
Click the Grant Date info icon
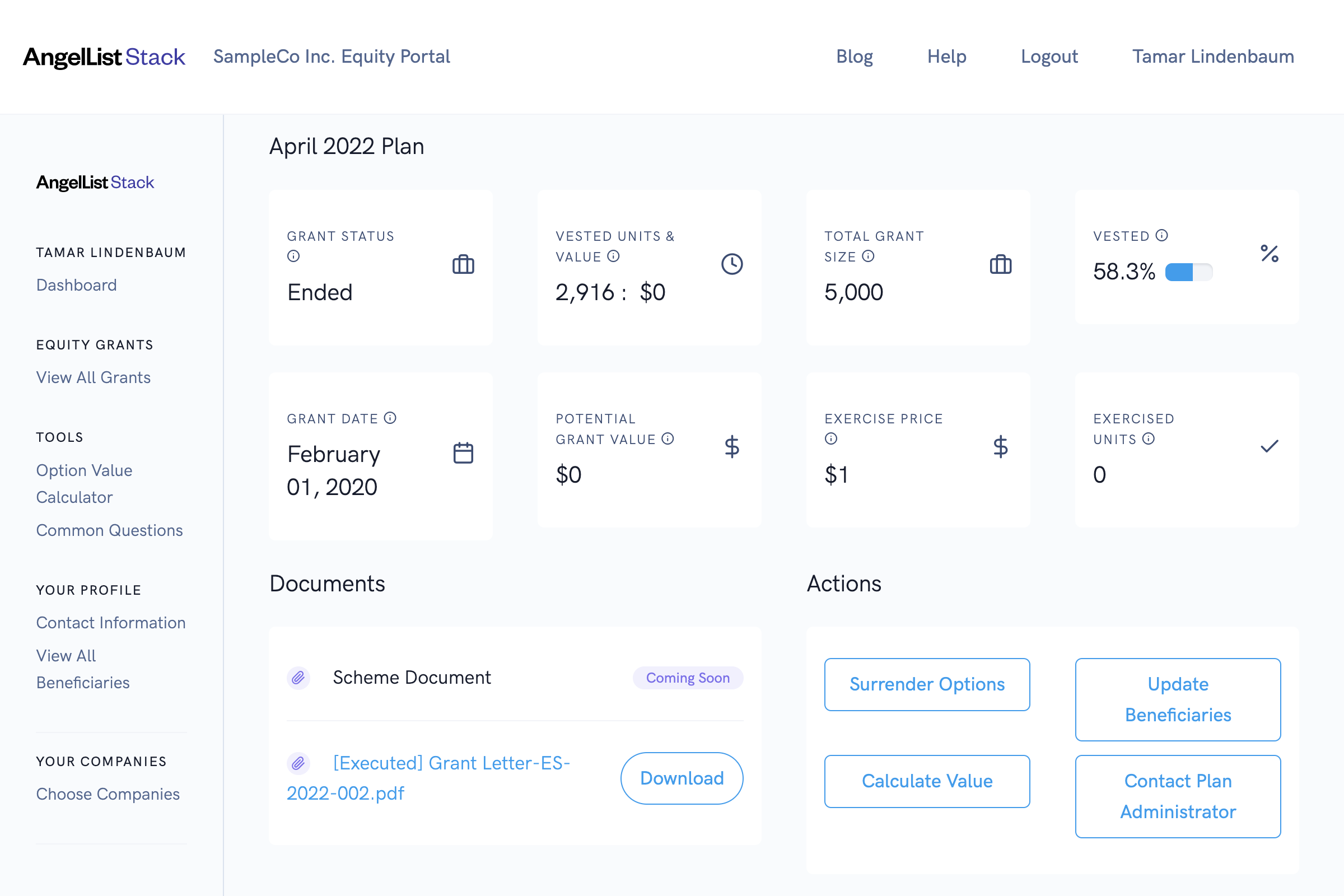pos(390,418)
